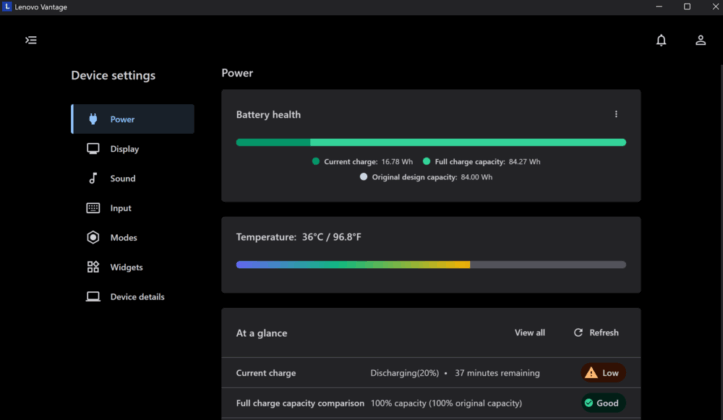The height and width of the screenshot is (420, 723).
Task: Click the Current charge row label
Action: point(266,373)
